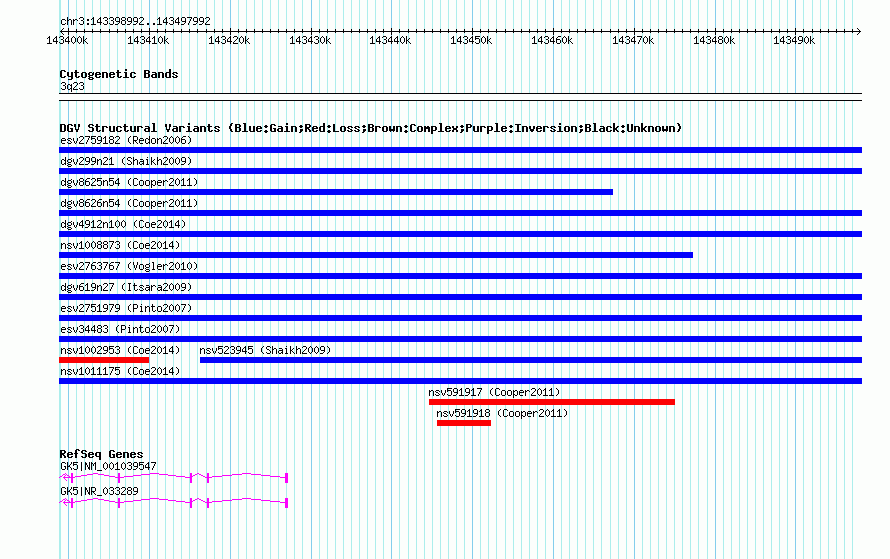Click the GK5|NR_033289 transcript glyph
Image resolution: width=890 pixels, height=559 pixels.
[174, 502]
